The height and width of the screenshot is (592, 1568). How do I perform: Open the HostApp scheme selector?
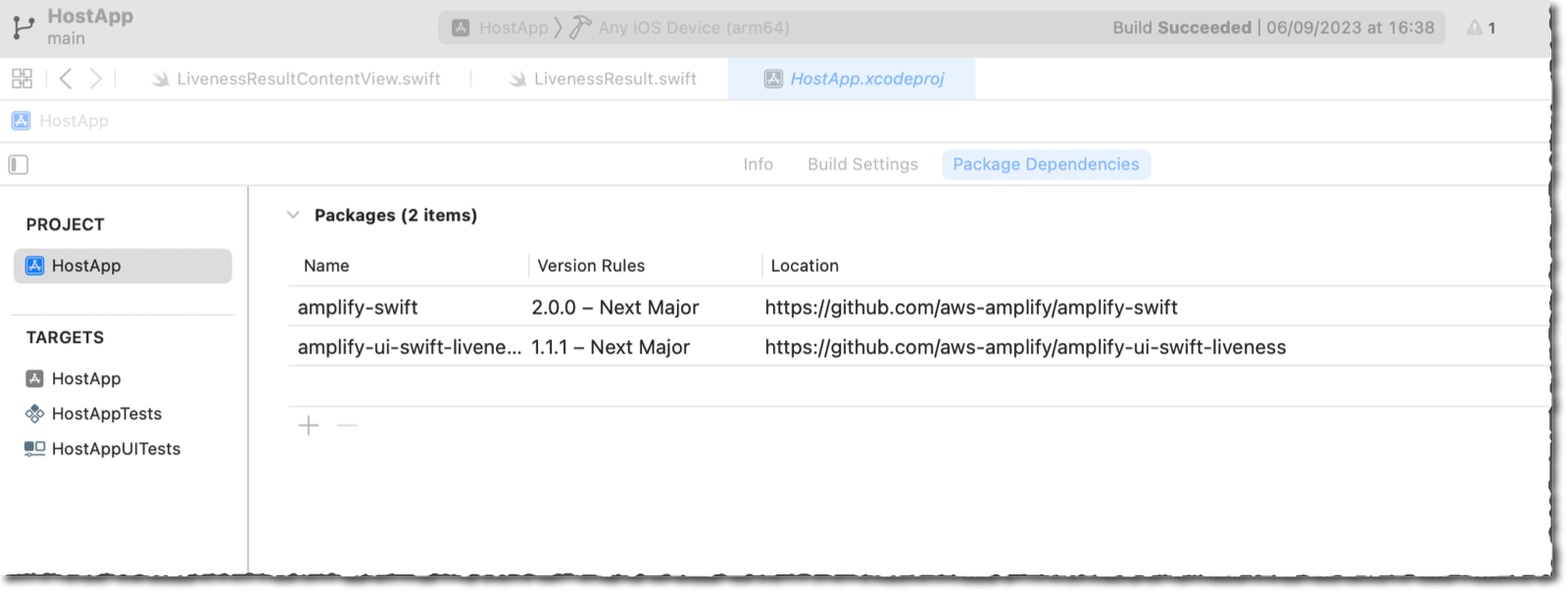500,27
